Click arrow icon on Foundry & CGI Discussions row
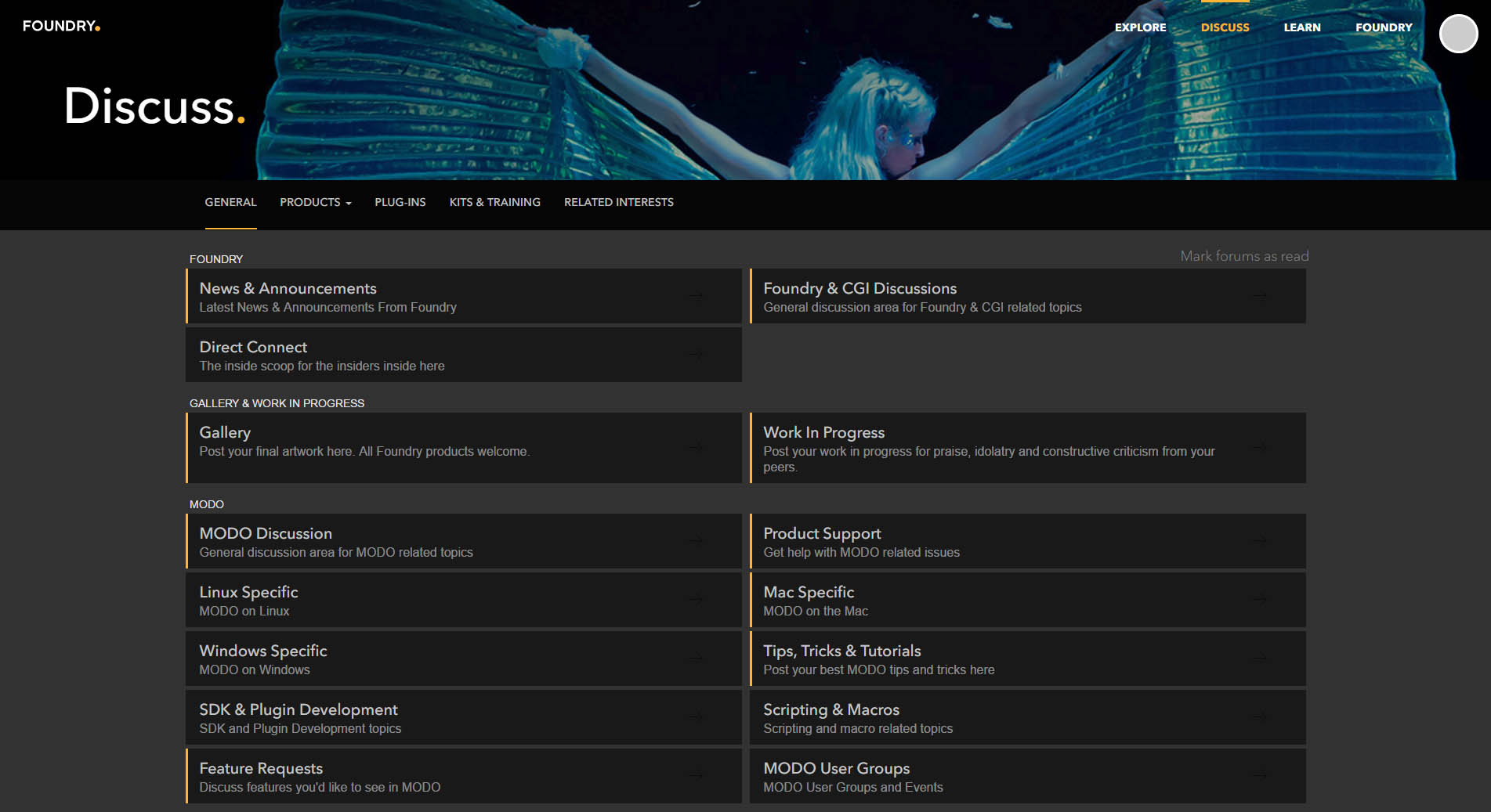The height and width of the screenshot is (812, 1491). (1259, 296)
